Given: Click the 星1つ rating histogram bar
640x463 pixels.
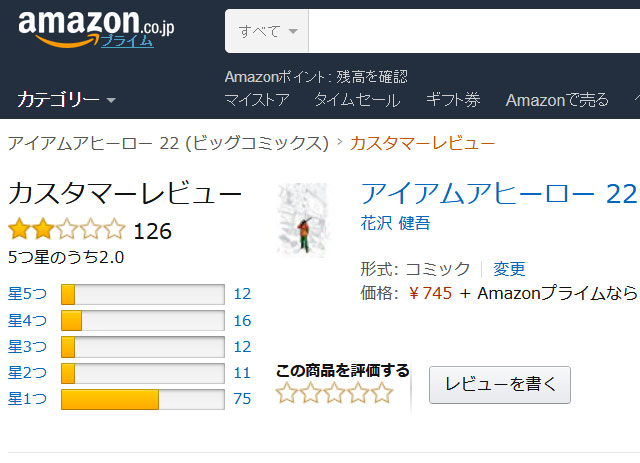Looking at the screenshot, I should coord(142,399).
